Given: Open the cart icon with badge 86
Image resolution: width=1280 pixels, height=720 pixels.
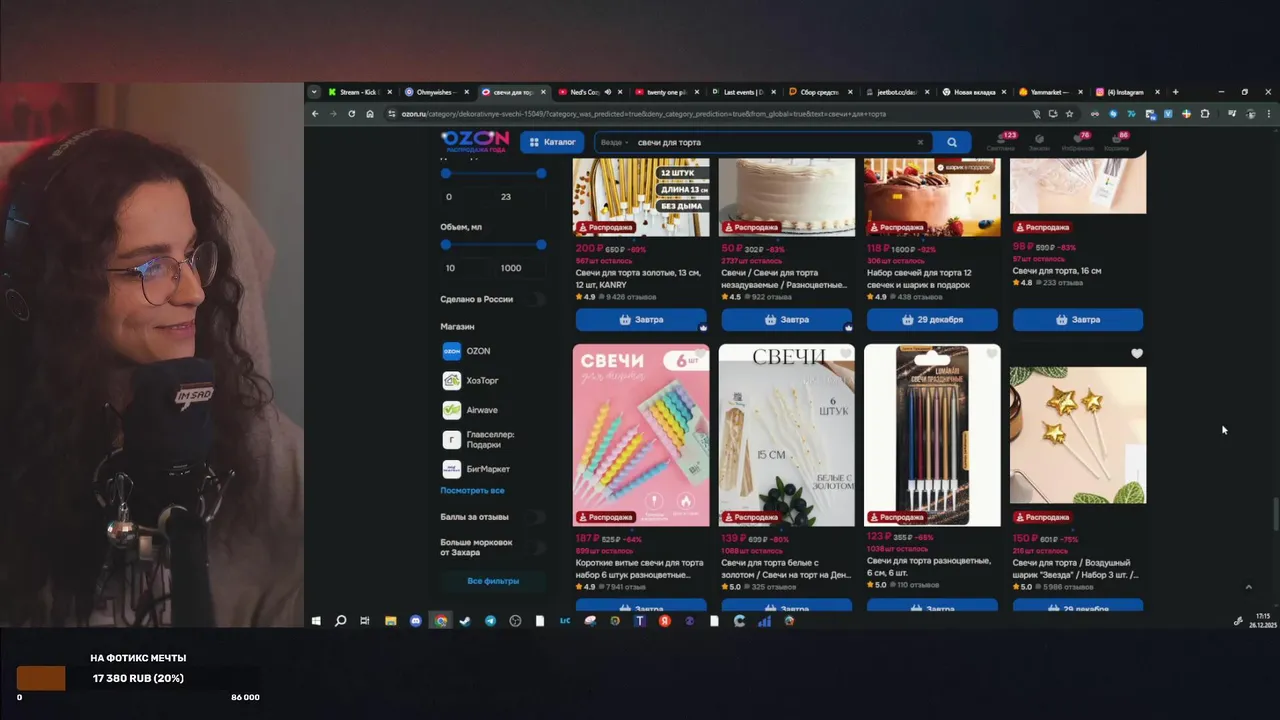Looking at the screenshot, I should (1116, 141).
